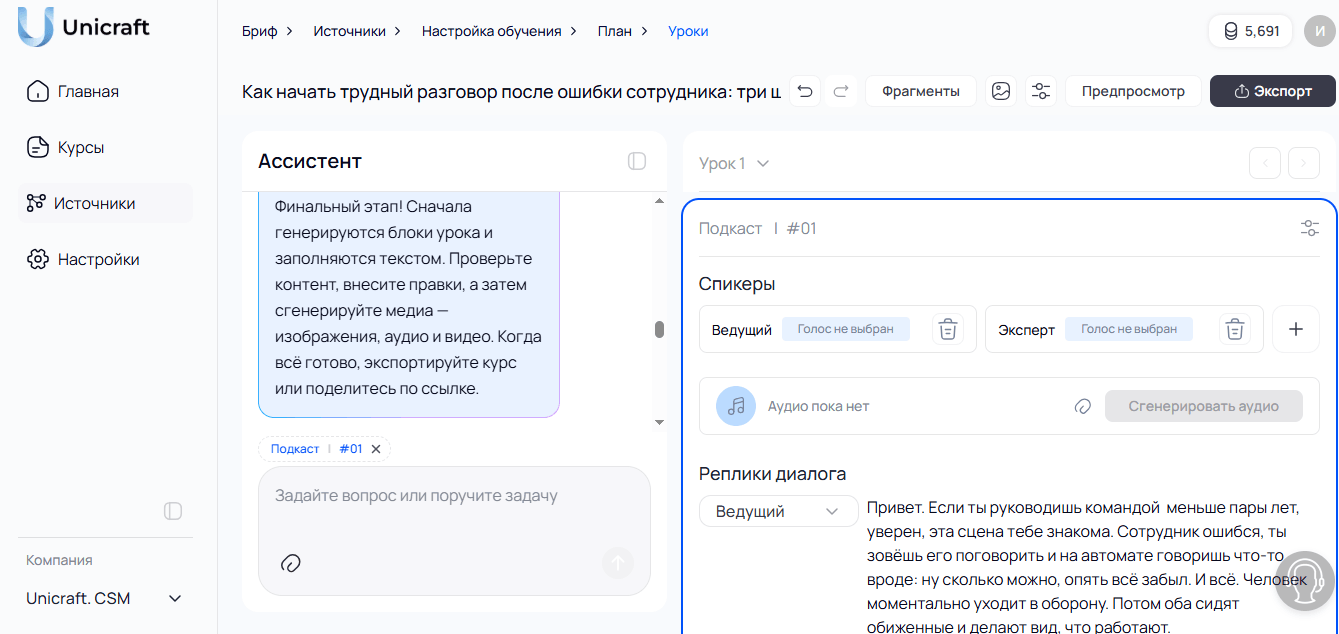1339x634 pixels.
Task: Click the image generation icon
Action: (x=1001, y=91)
